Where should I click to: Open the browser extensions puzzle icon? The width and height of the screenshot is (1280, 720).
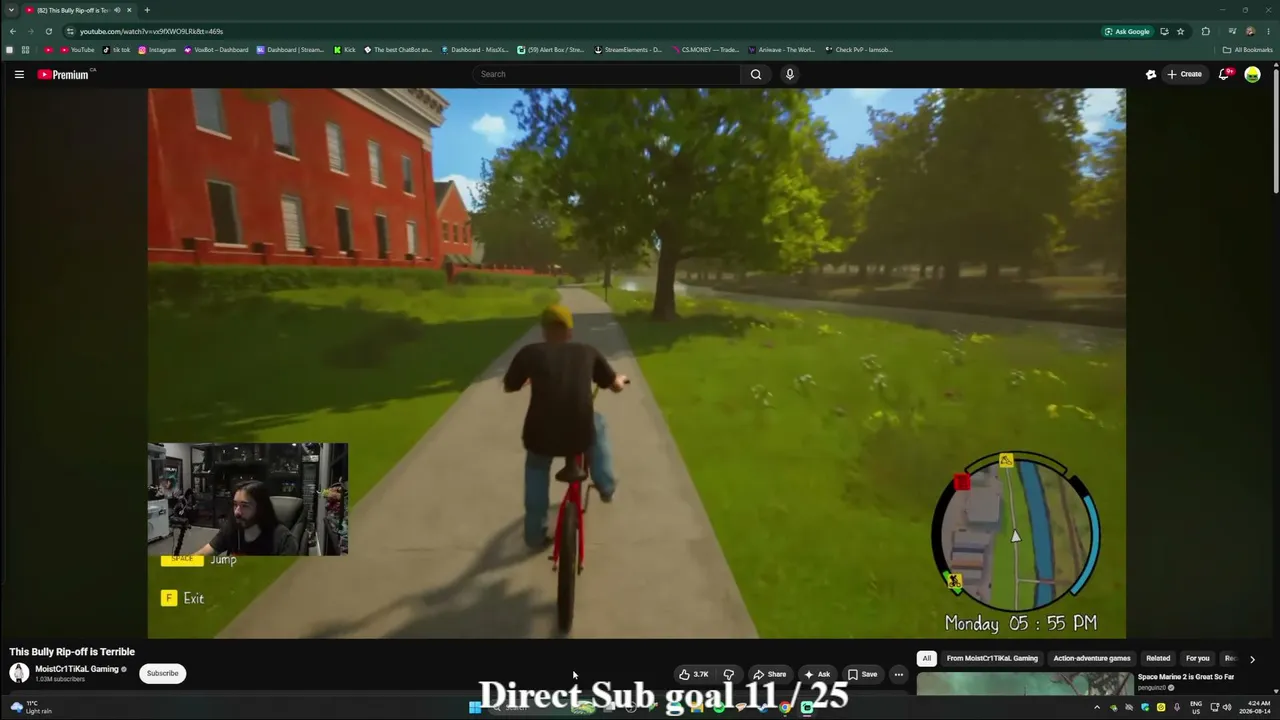[x=1205, y=31]
